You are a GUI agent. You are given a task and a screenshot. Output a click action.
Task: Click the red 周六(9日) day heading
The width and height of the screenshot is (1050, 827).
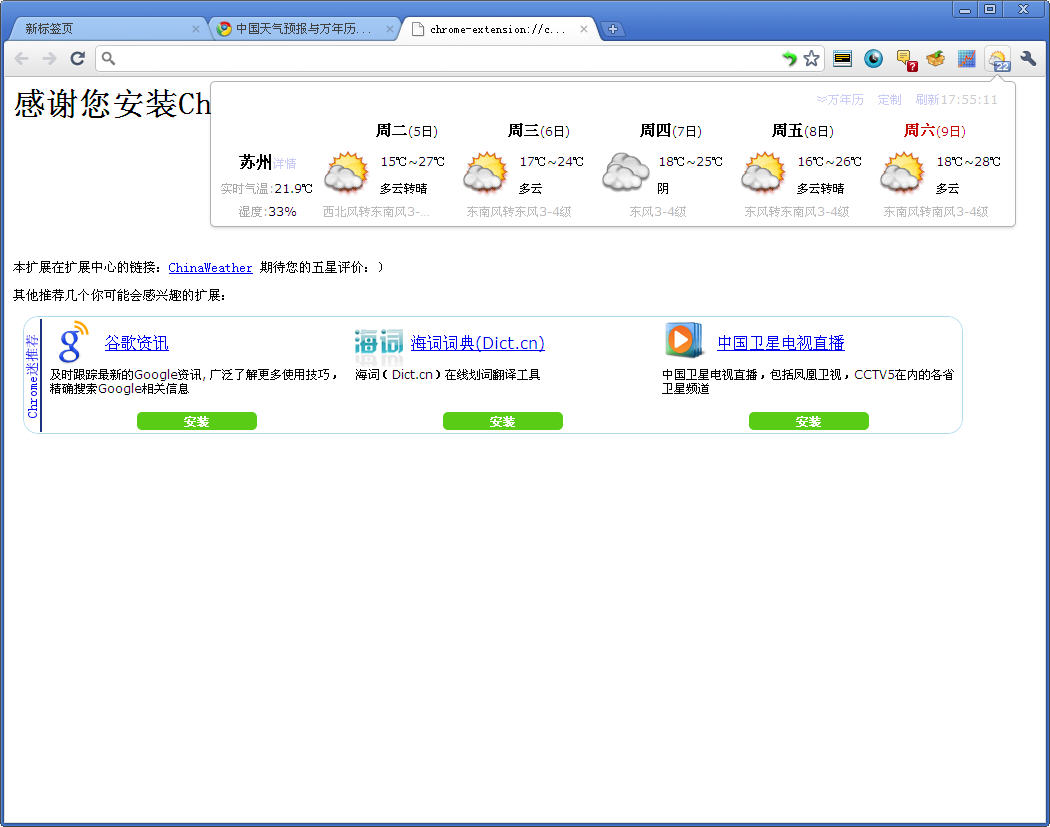point(935,131)
